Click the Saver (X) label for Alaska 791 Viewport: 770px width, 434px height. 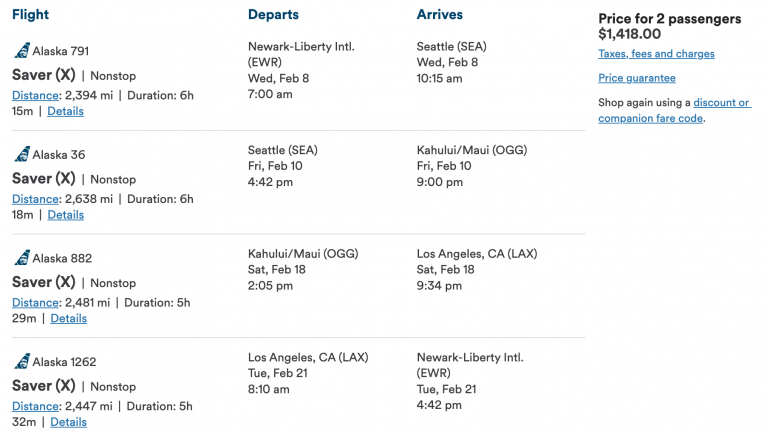tap(44, 74)
